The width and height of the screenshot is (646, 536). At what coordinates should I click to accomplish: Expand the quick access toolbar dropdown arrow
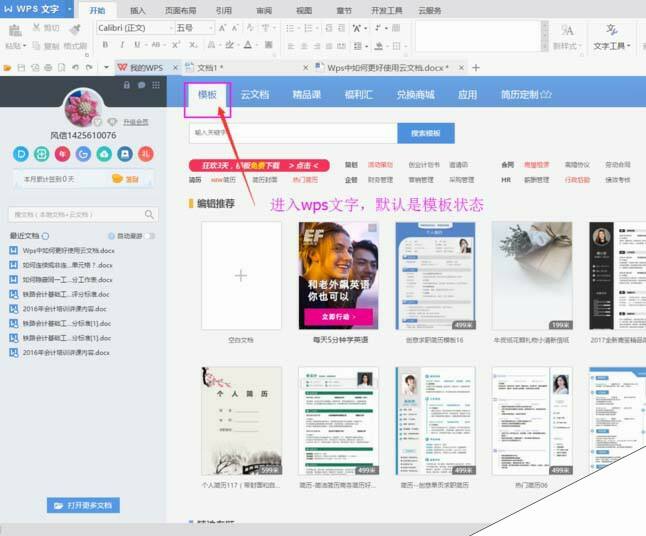tap(106, 68)
